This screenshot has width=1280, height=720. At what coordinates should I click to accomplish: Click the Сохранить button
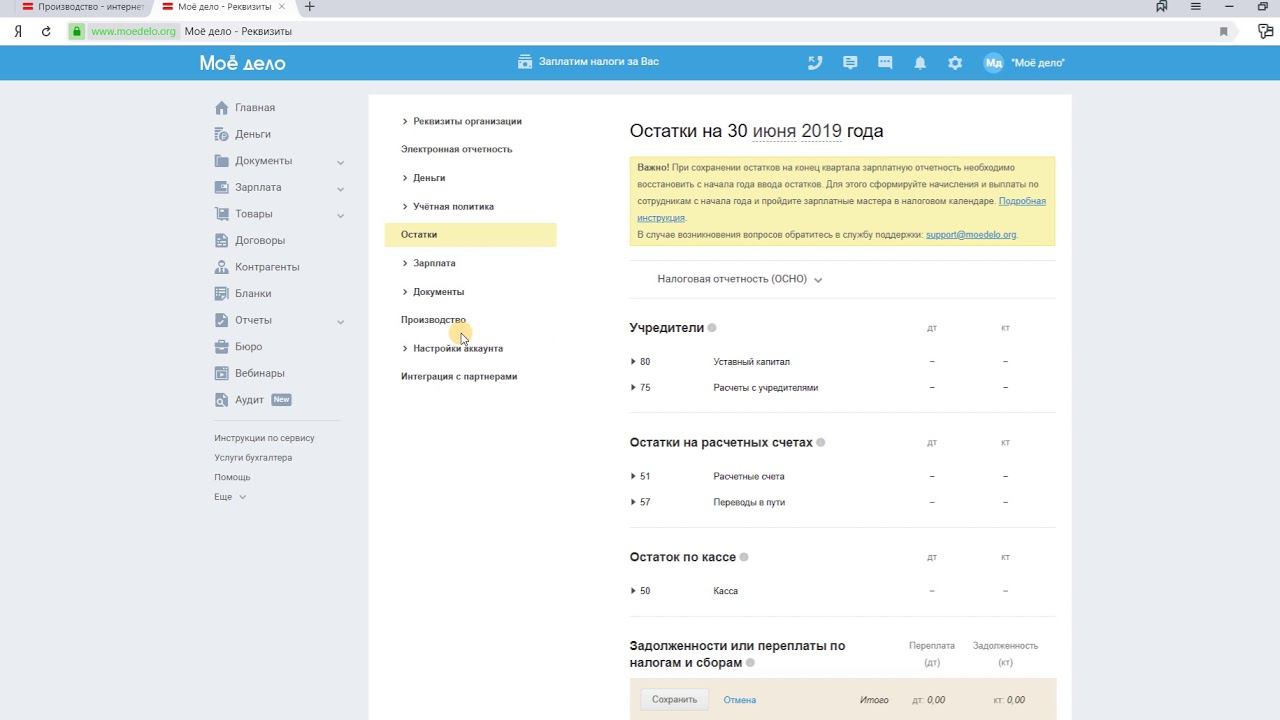click(x=674, y=700)
